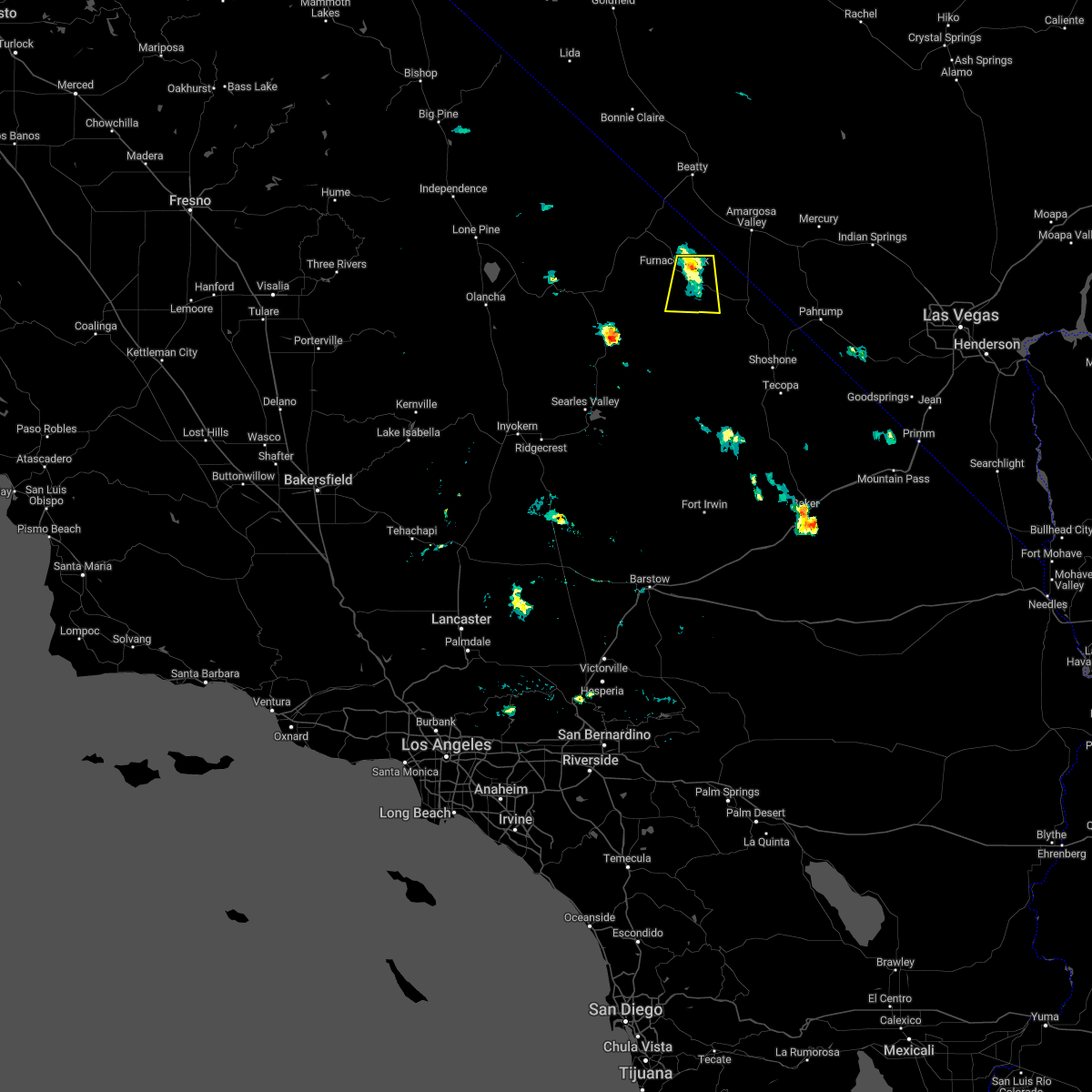
Task: Click the Pahrump town label
Action: tap(821, 311)
